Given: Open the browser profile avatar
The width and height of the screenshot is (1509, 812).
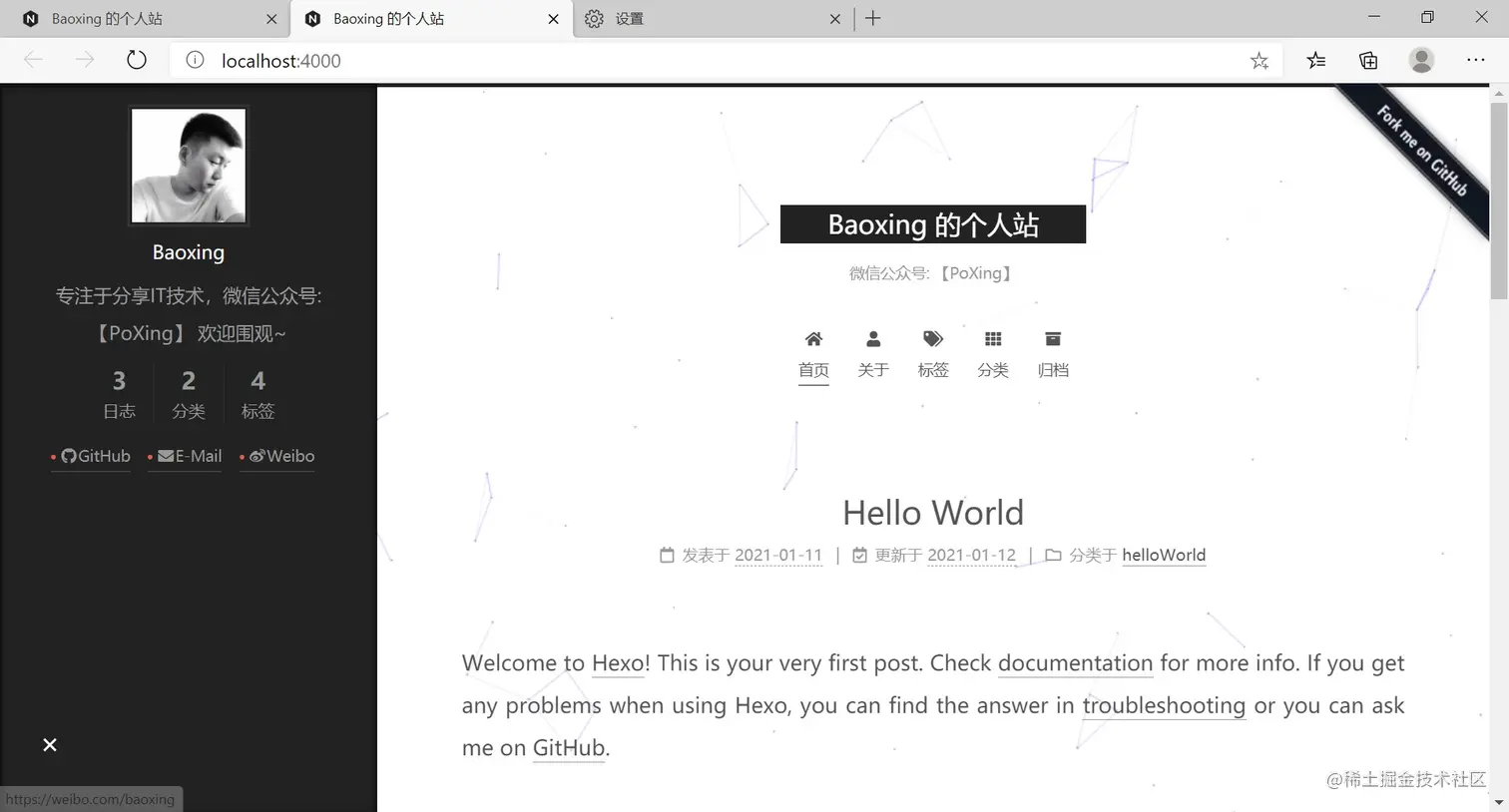Looking at the screenshot, I should (1421, 60).
